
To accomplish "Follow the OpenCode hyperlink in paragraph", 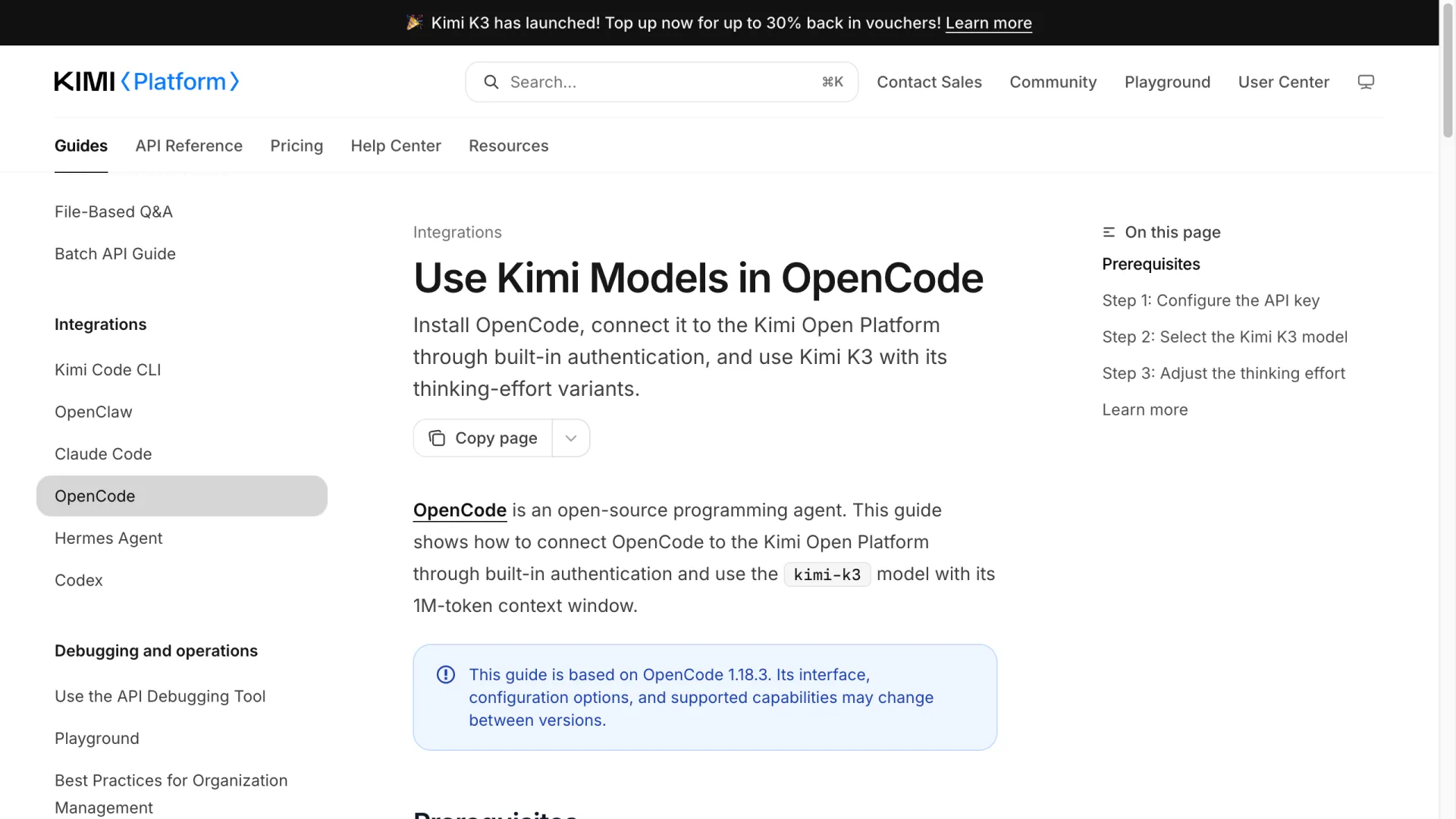I will [460, 510].
